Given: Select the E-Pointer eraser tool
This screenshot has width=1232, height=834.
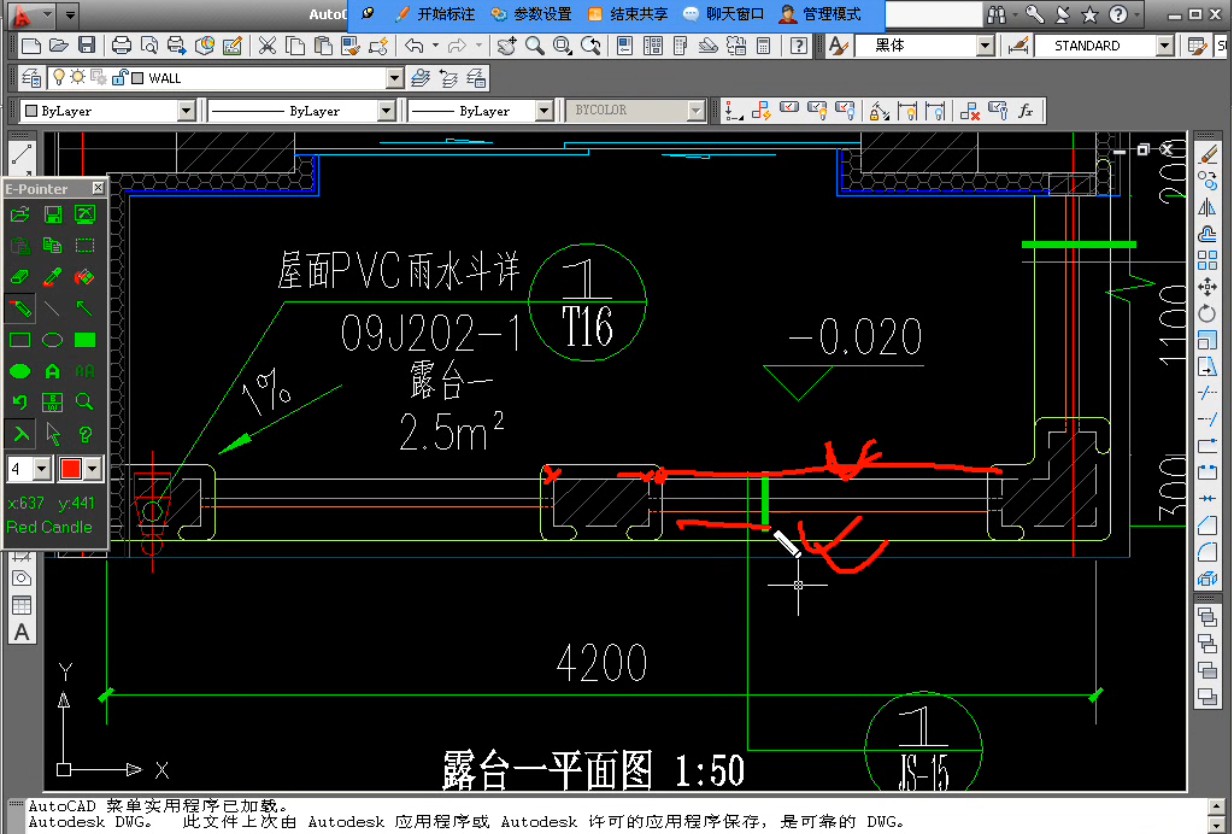Looking at the screenshot, I should pyautogui.click(x=20, y=277).
